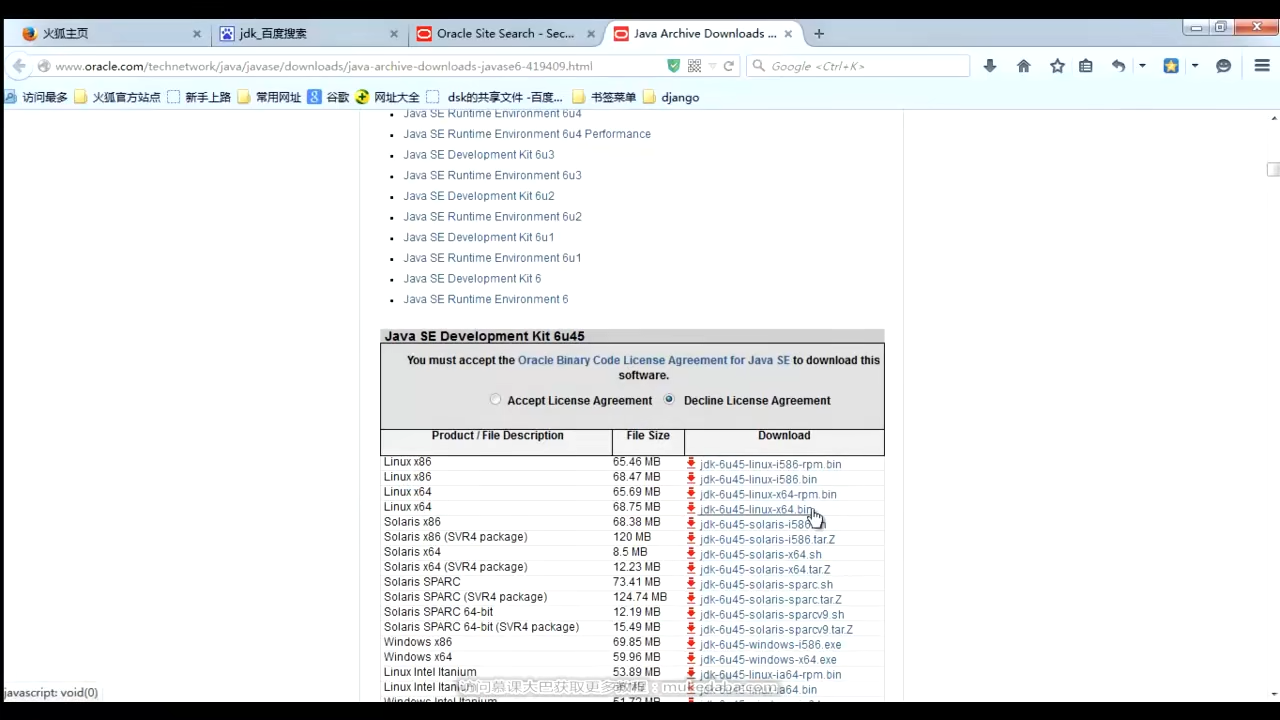The width and height of the screenshot is (1280, 720).
Task: Open the address bar history dropdown arrow
Action: 712,66
